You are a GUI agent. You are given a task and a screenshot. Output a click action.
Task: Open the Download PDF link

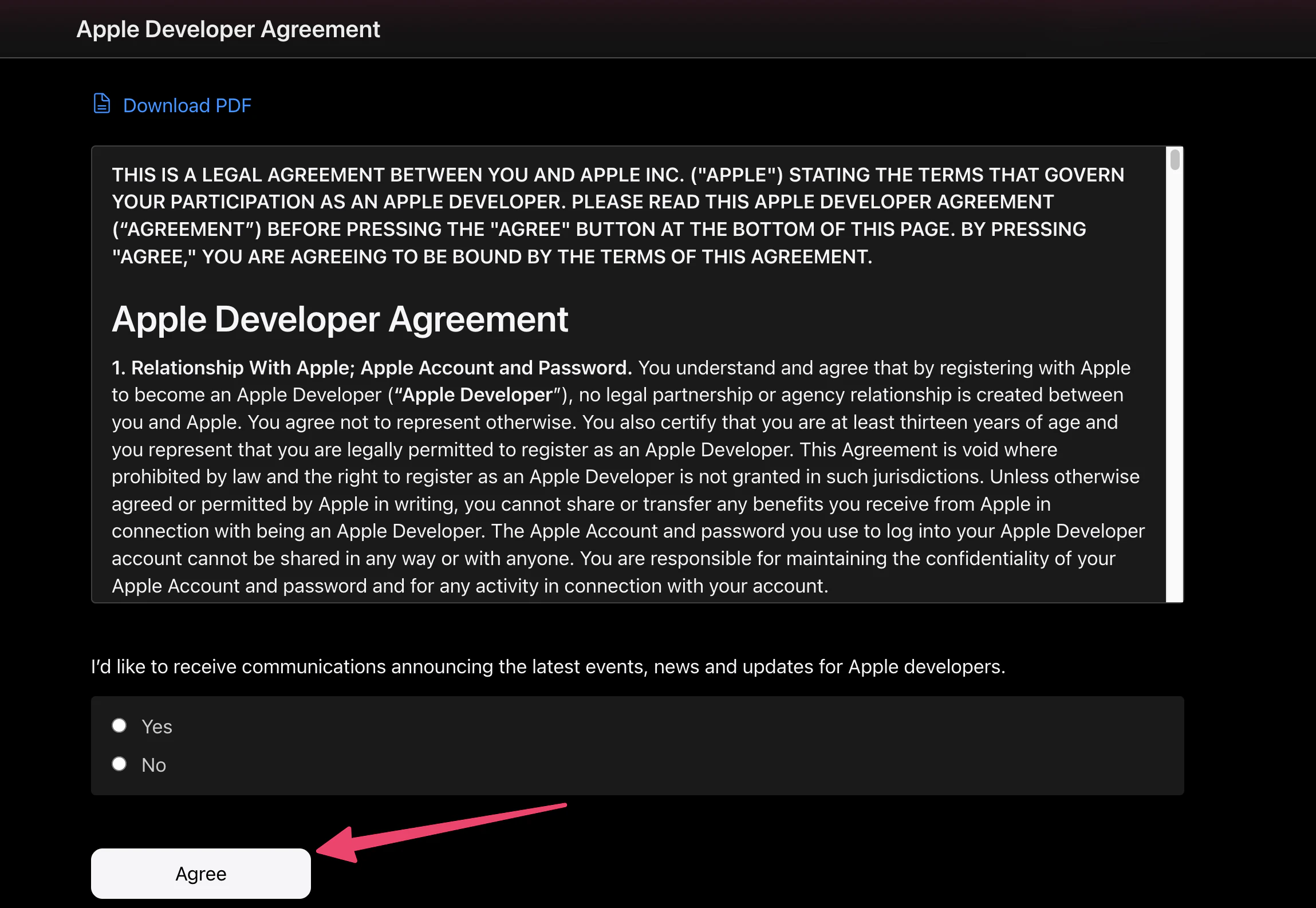(187, 105)
